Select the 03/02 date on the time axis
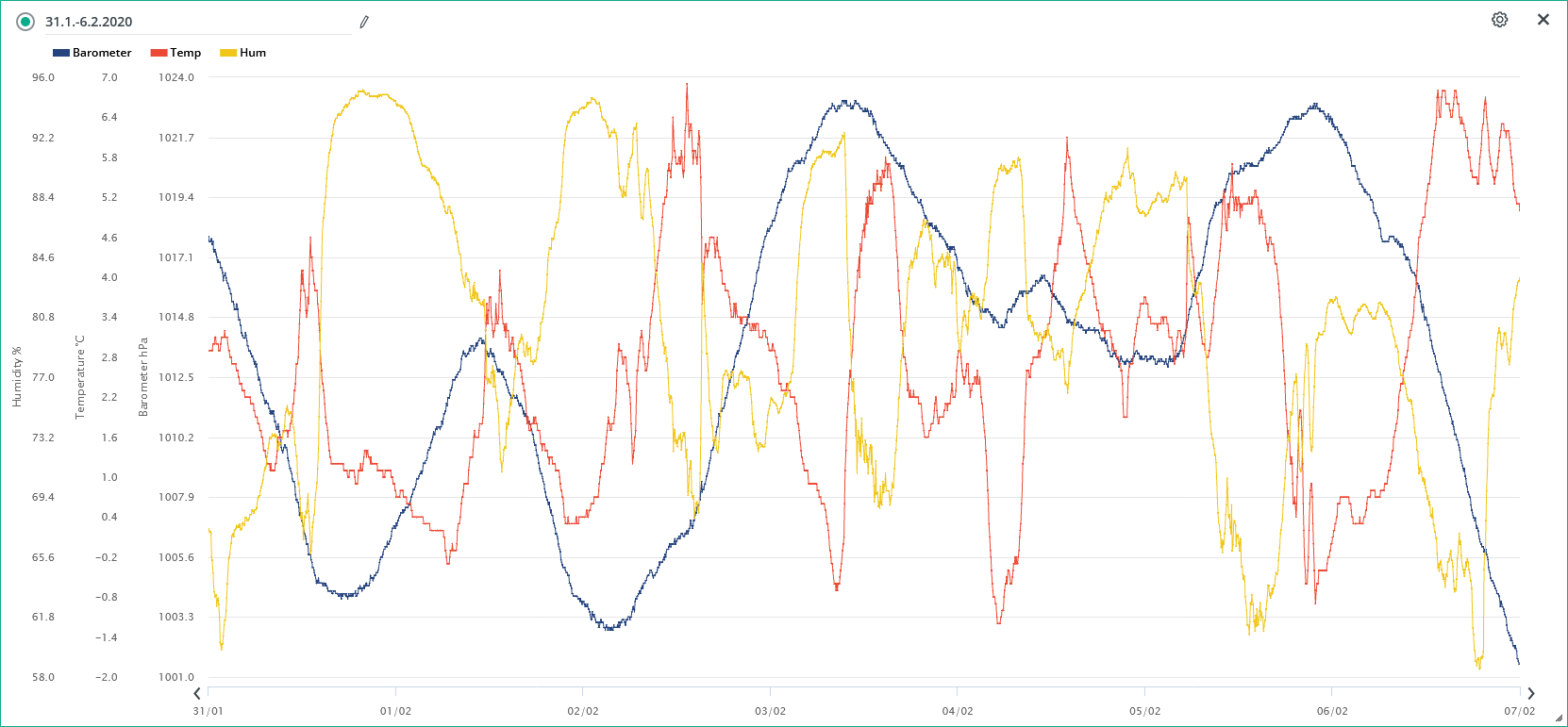 point(770,711)
